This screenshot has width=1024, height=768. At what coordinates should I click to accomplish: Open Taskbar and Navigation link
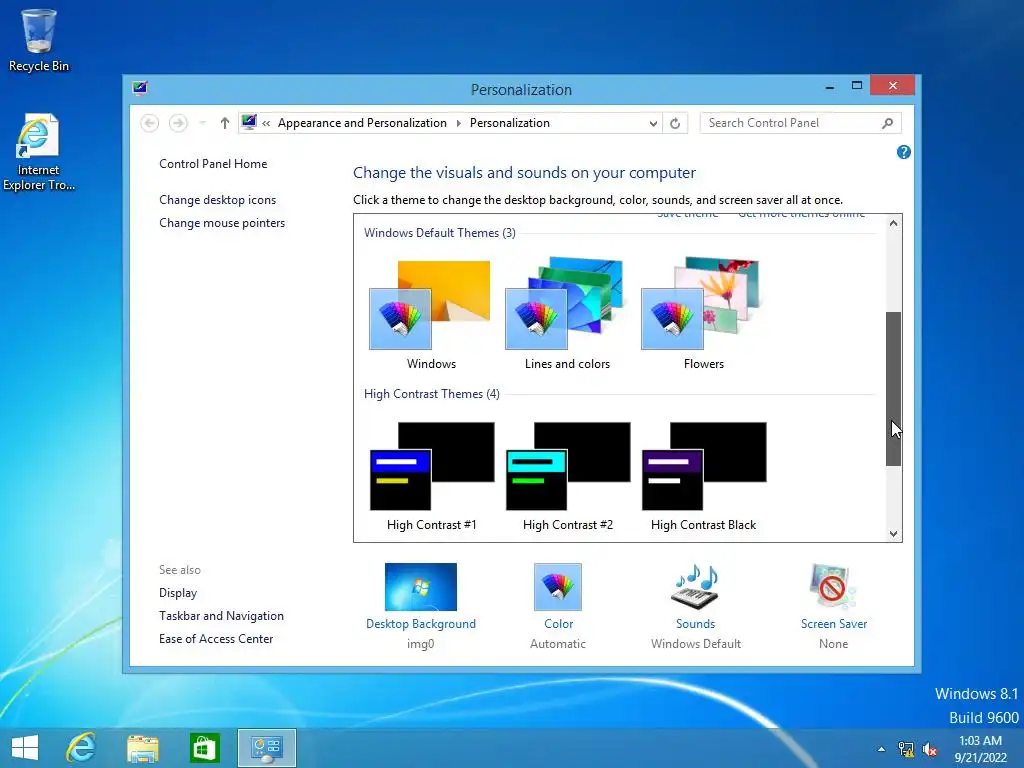point(221,616)
